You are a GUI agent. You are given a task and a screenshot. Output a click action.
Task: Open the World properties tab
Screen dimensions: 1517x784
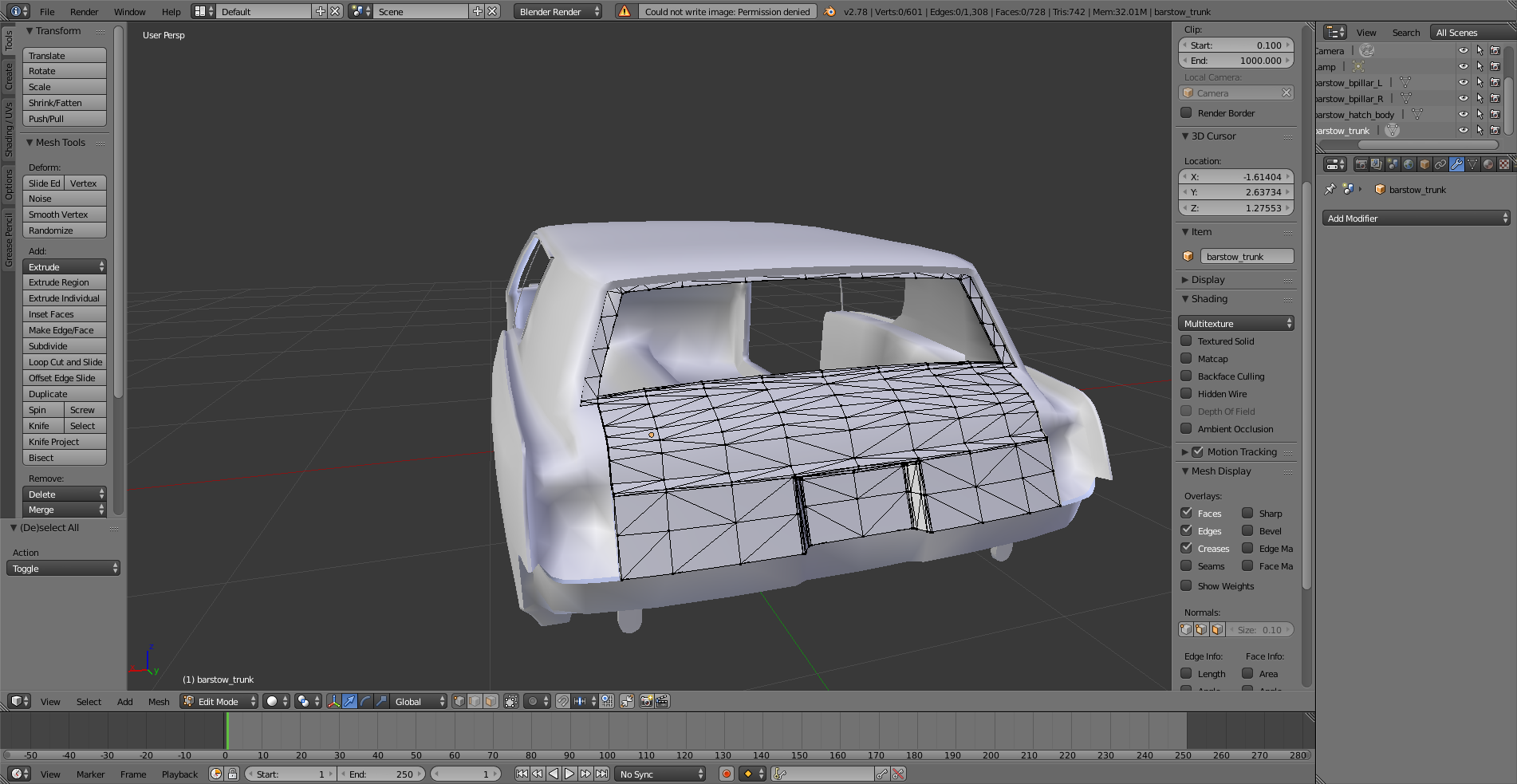tap(1409, 164)
